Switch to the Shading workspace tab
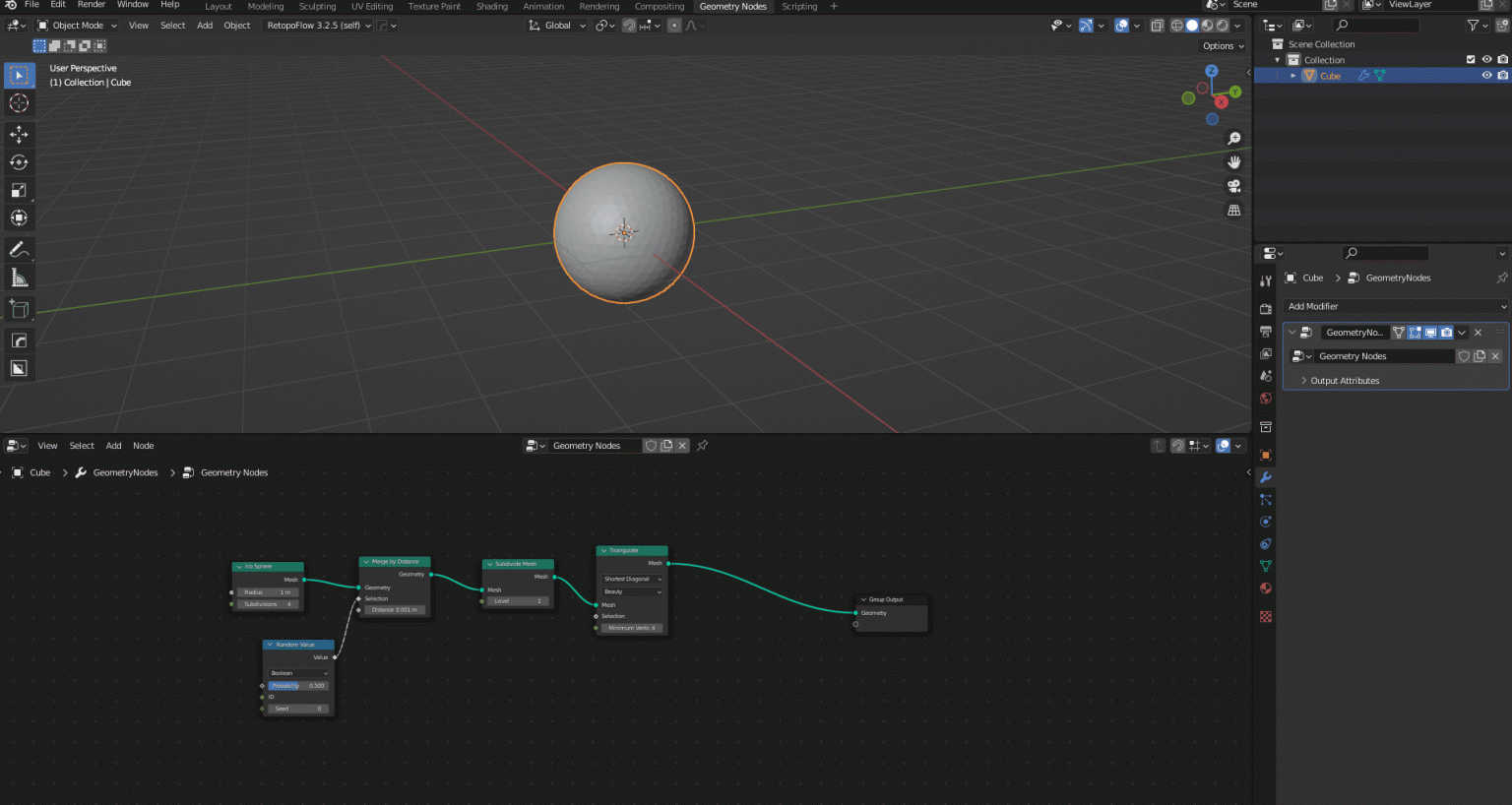 tap(492, 6)
